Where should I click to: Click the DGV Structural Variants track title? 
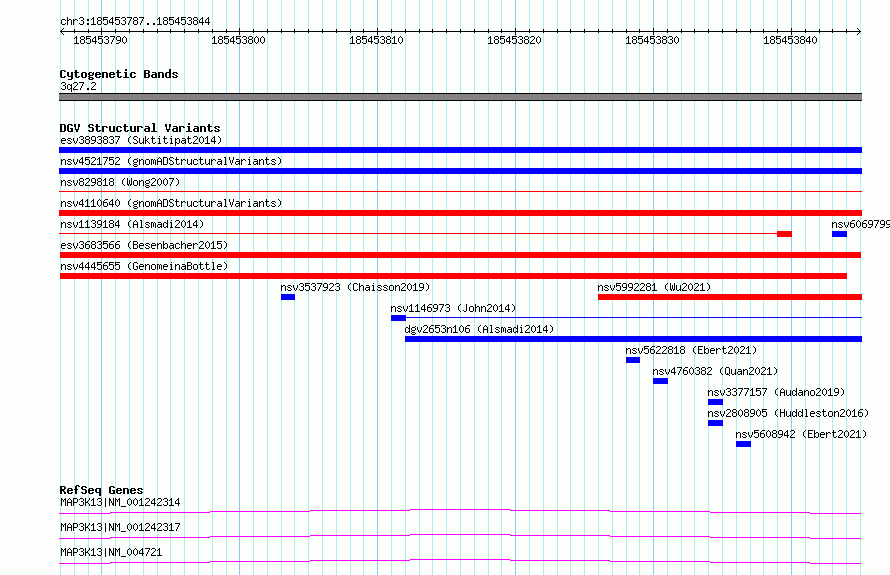(x=140, y=128)
